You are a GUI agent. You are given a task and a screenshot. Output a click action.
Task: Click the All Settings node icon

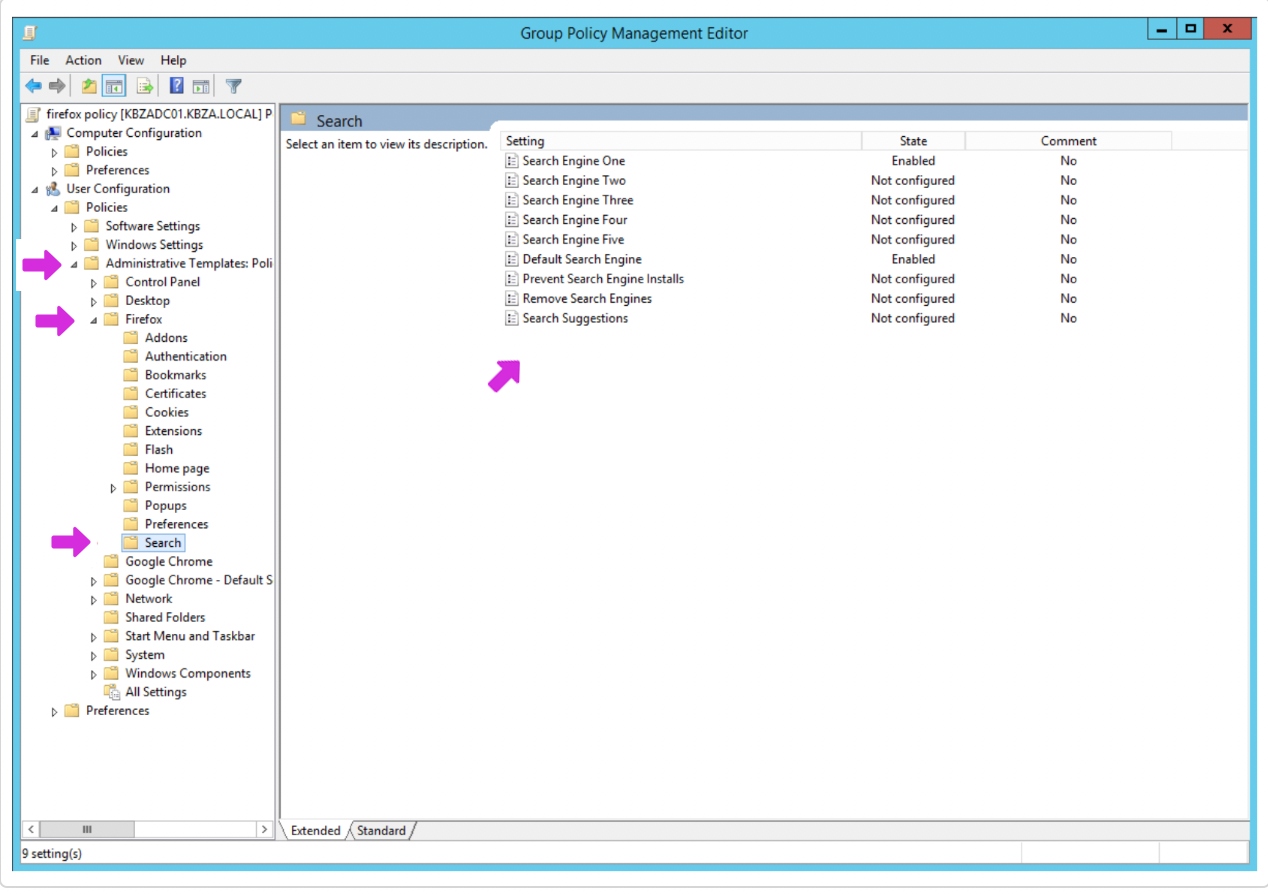click(x=111, y=692)
